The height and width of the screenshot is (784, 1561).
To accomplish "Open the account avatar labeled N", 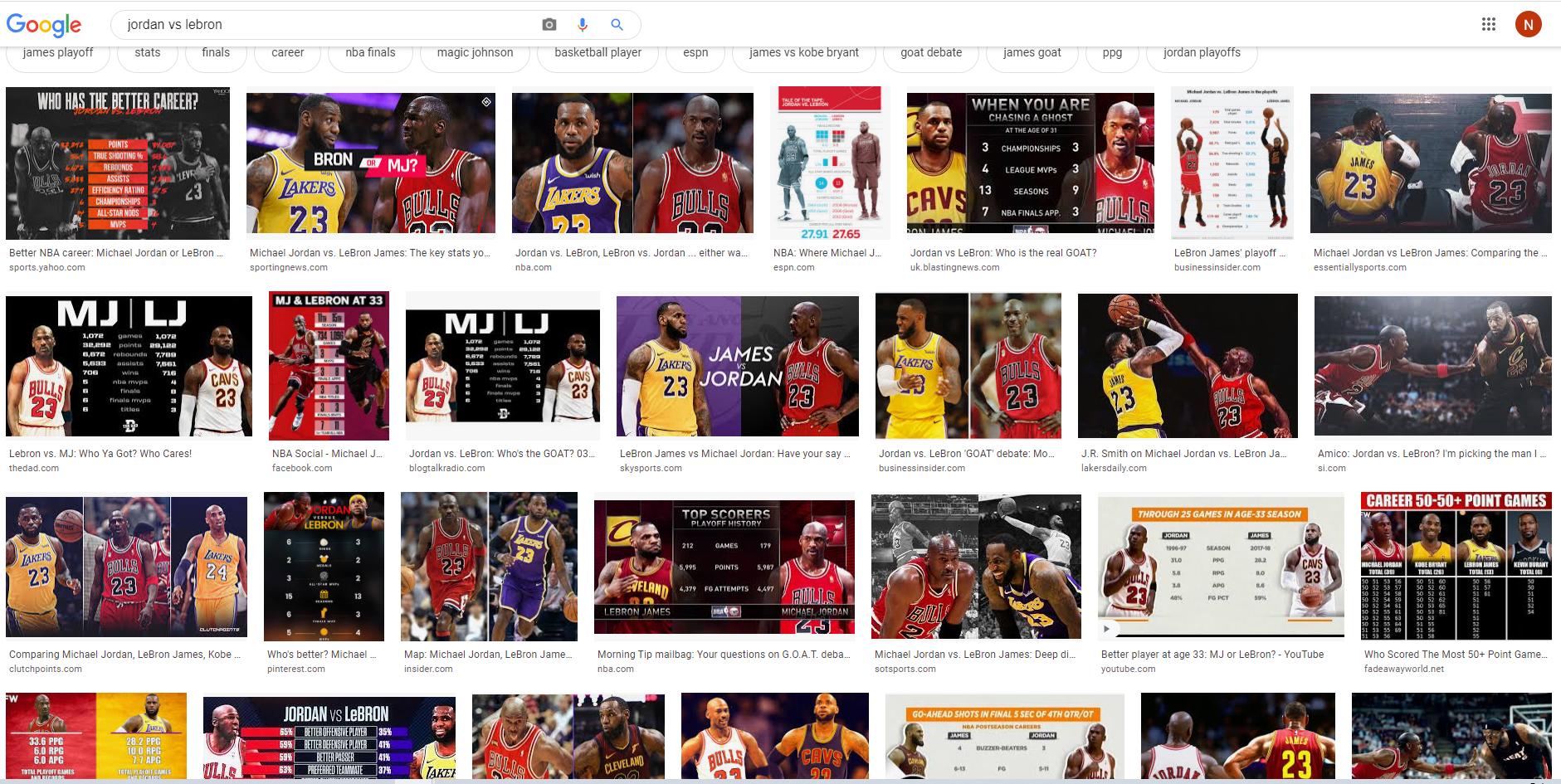I will point(1529,25).
